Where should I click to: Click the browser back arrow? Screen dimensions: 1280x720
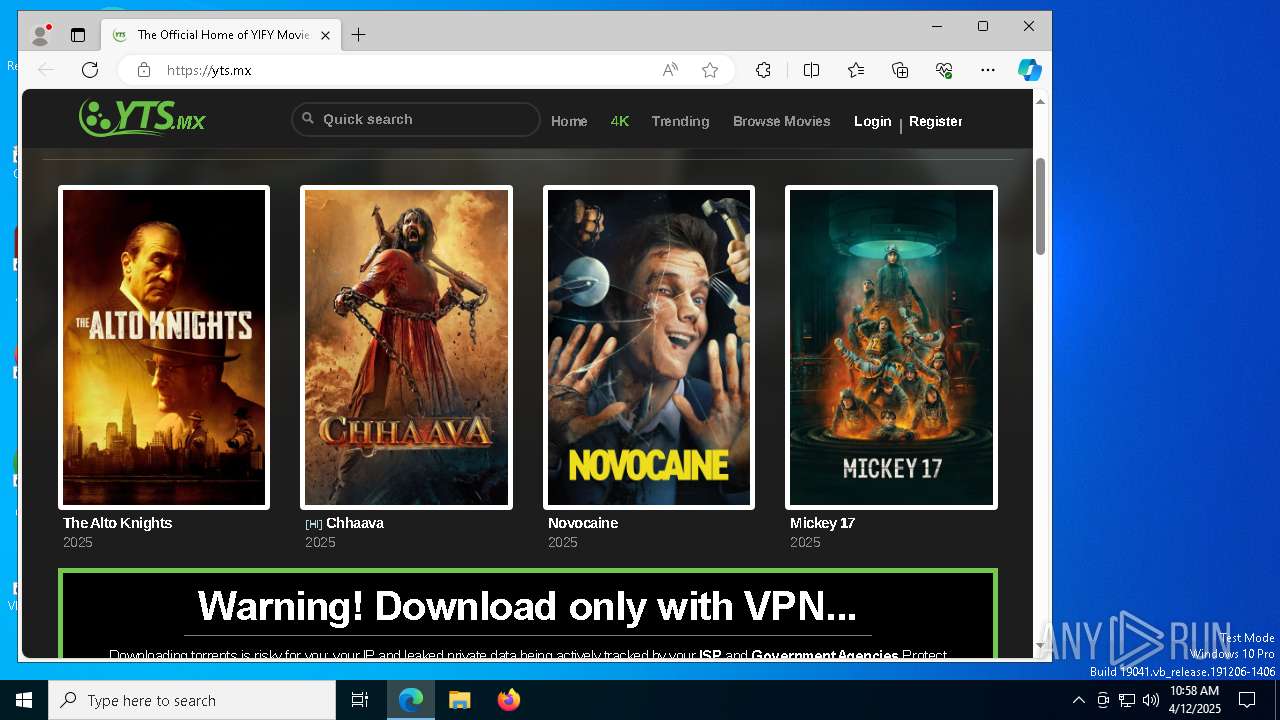tap(46, 70)
